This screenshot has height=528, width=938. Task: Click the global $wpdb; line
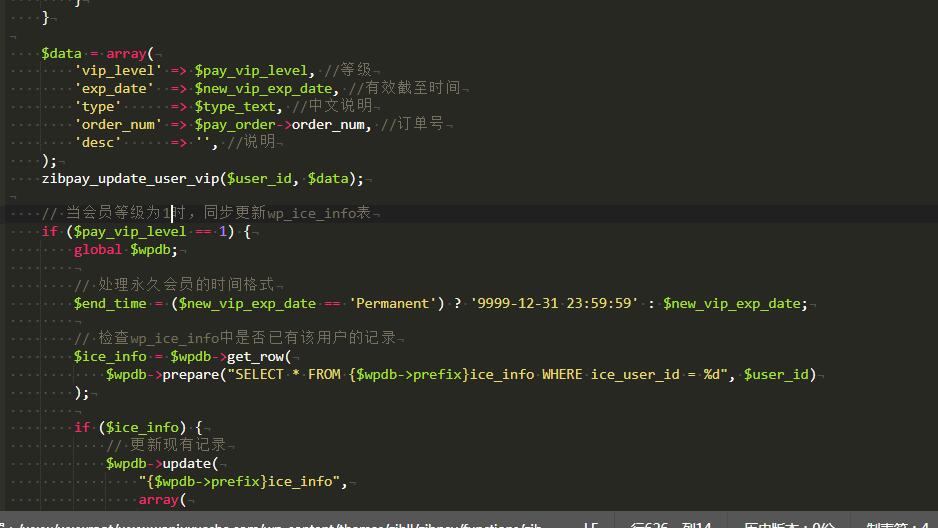click(126, 250)
